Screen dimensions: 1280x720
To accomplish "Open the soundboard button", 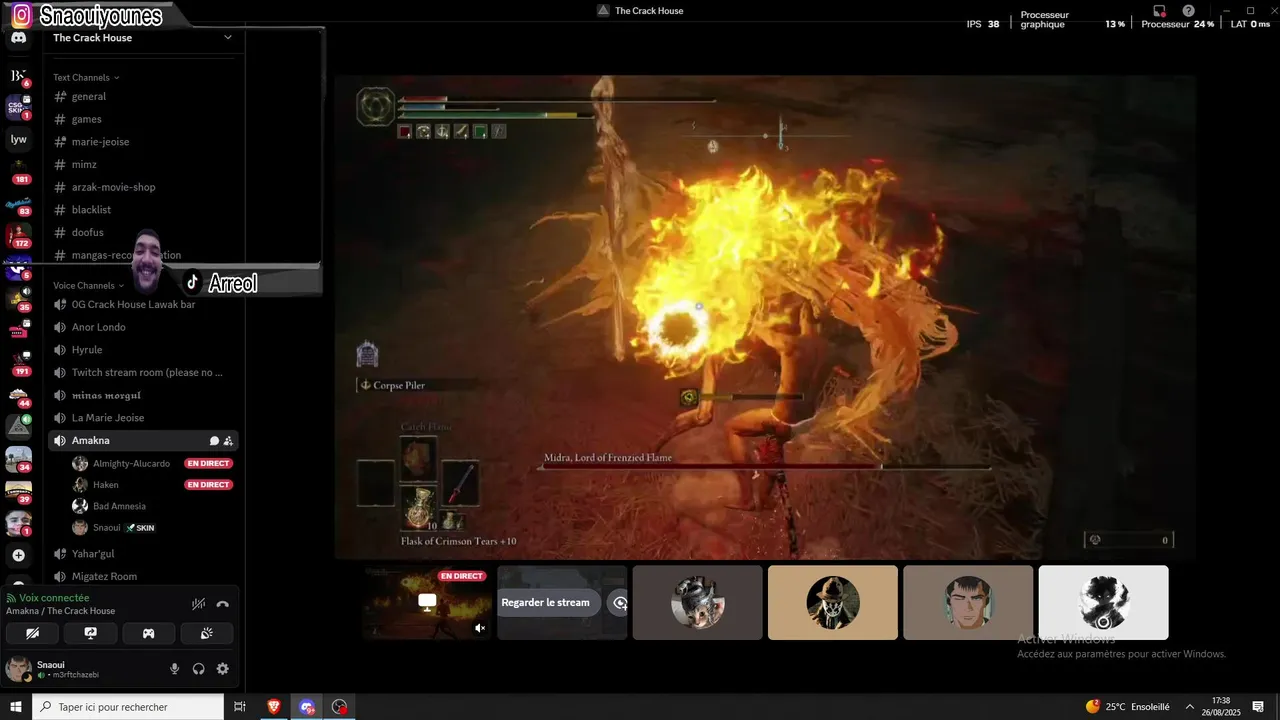I will [x=207, y=633].
